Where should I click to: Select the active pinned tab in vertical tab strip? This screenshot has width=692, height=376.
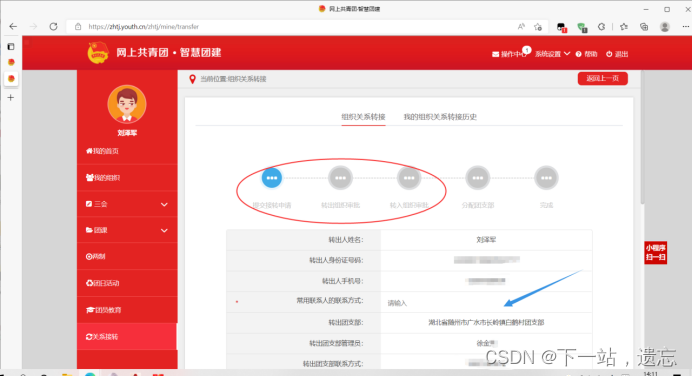(x=11, y=79)
